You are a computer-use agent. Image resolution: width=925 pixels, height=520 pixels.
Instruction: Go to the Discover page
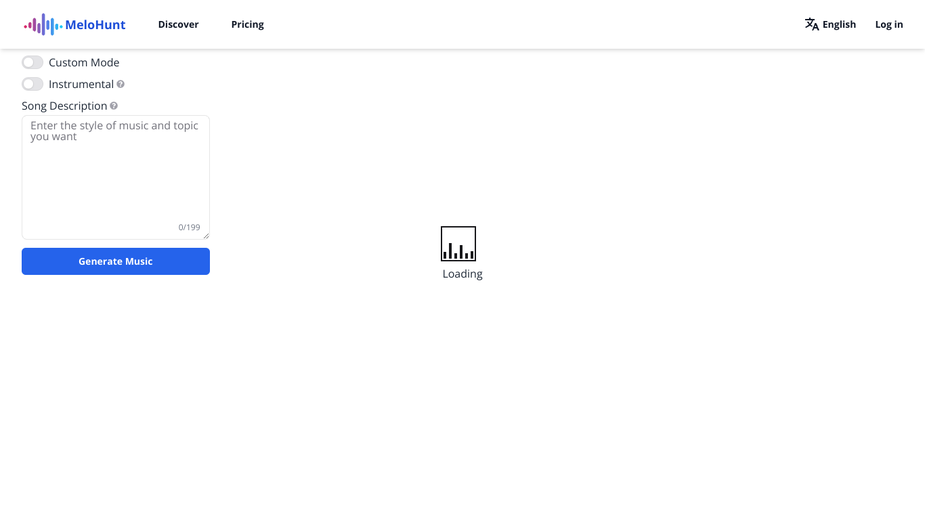pyautogui.click(x=178, y=25)
